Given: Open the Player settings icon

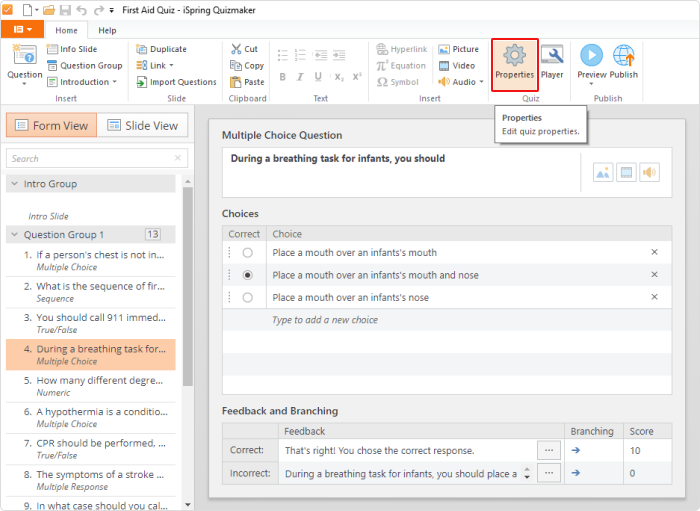Looking at the screenshot, I should pyautogui.click(x=552, y=55).
